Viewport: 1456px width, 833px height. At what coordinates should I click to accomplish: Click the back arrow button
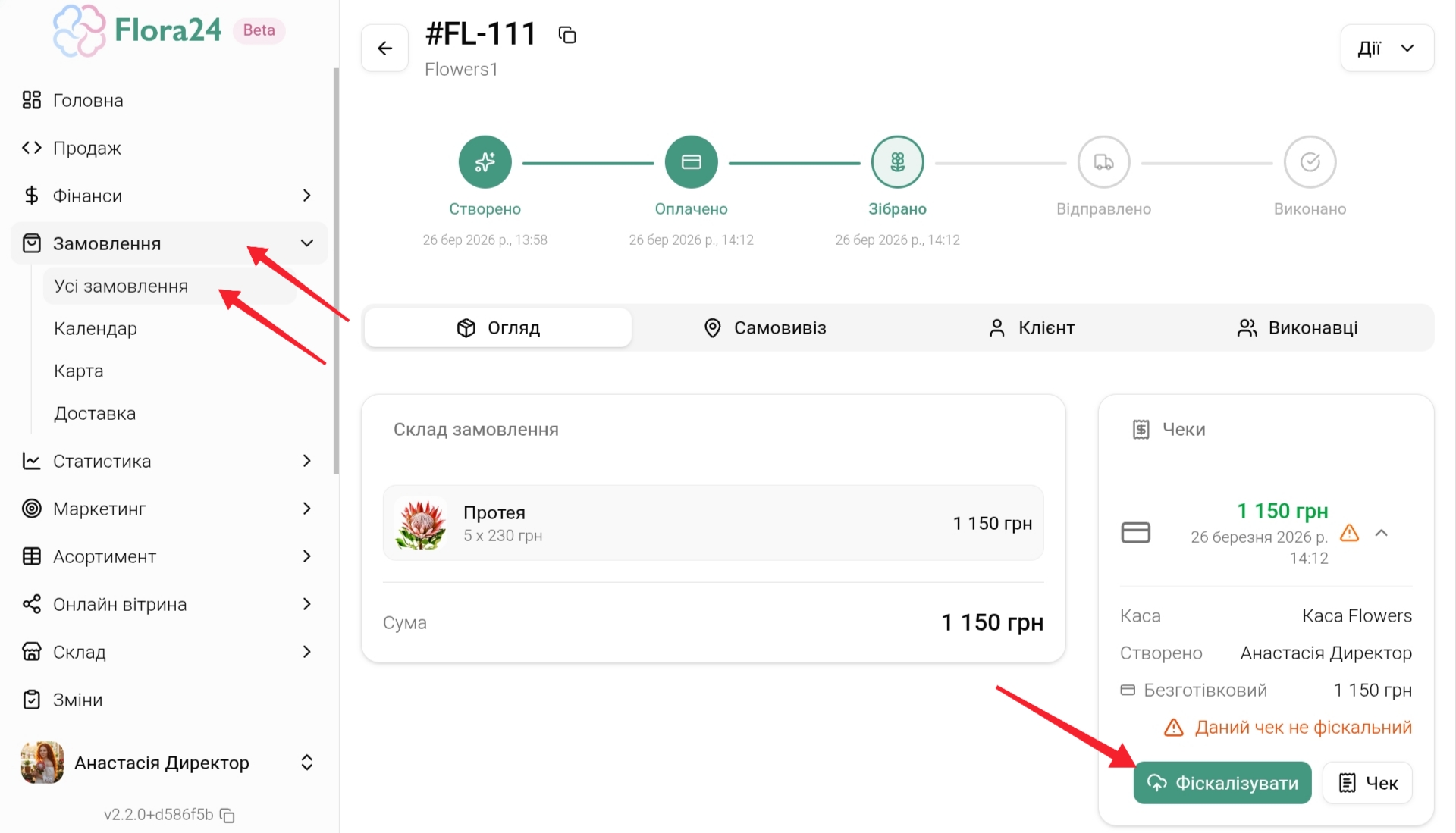385,49
